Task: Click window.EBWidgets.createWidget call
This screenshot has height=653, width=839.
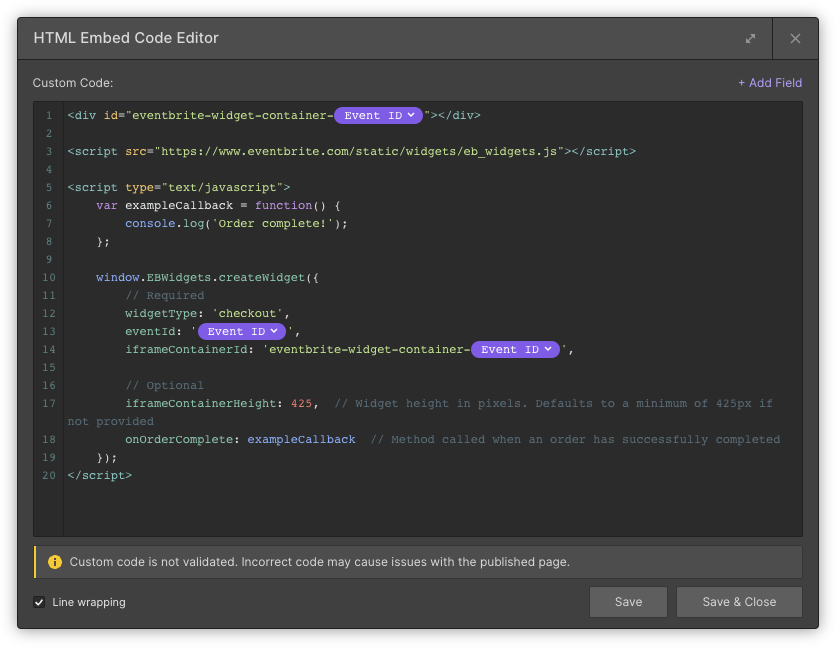Action: [x=207, y=277]
